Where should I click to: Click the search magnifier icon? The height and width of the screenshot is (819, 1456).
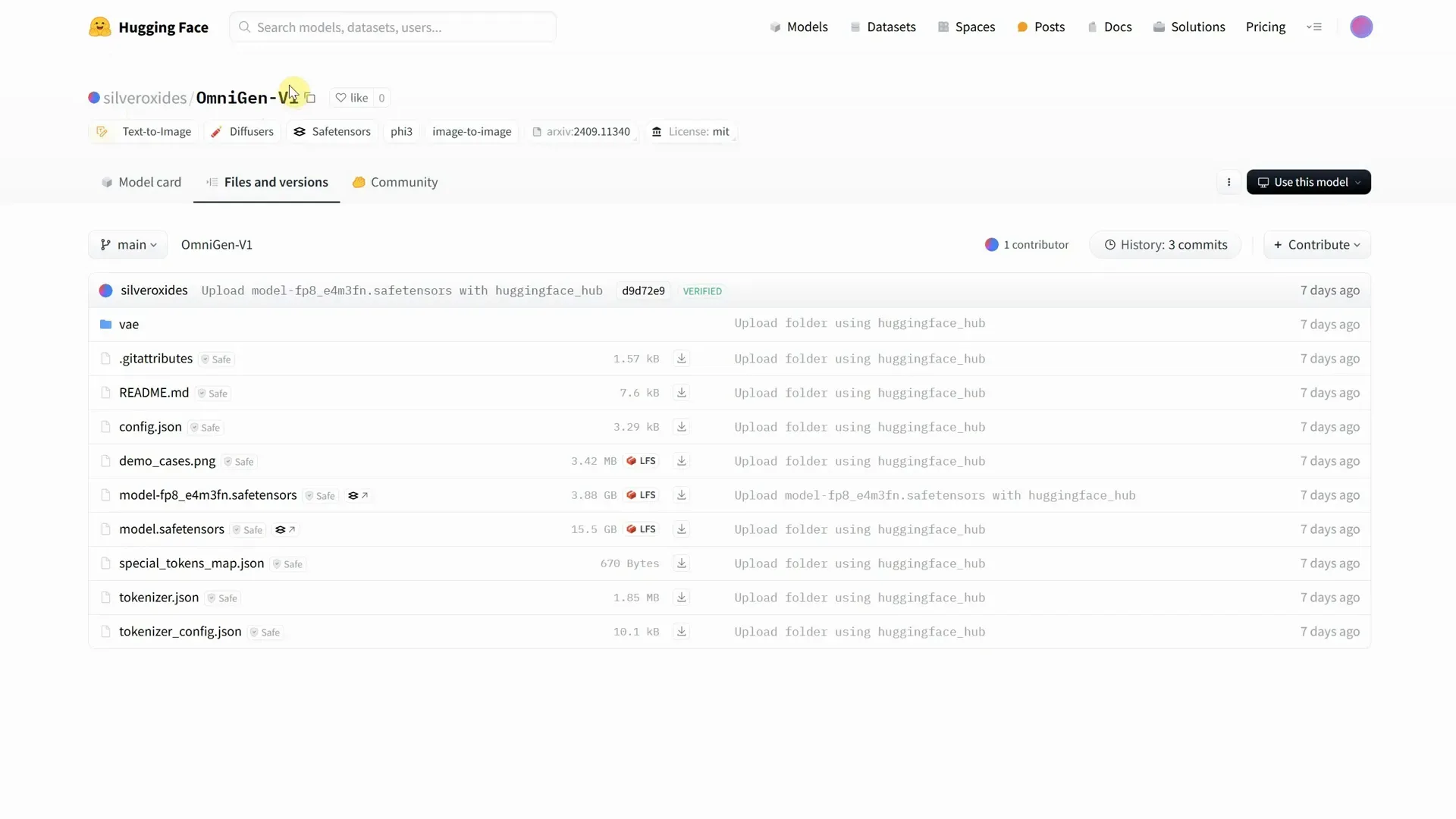245,27
